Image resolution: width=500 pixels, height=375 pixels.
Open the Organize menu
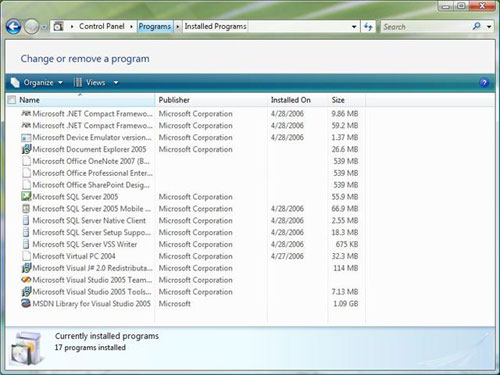(x=37, y=83)
